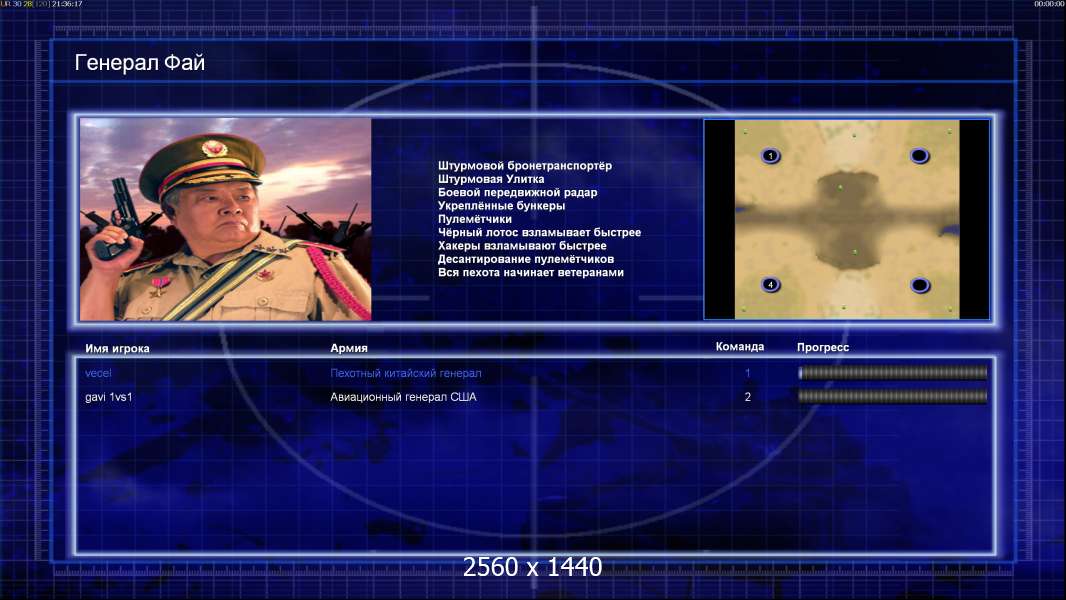Viewport: 1066px width, 600px height.
Task: Select player name 'vecel'
Action: click(x=98, y=373)
